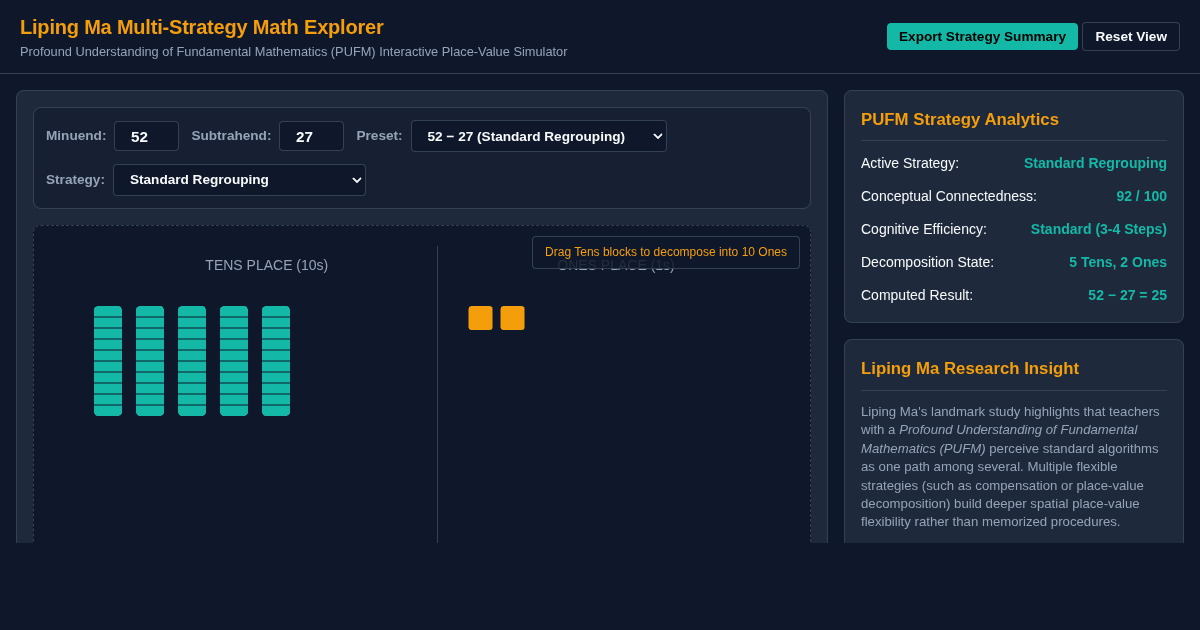Select the second tens block
Viewport: 1200px width, 630px height.
[150, 361]
